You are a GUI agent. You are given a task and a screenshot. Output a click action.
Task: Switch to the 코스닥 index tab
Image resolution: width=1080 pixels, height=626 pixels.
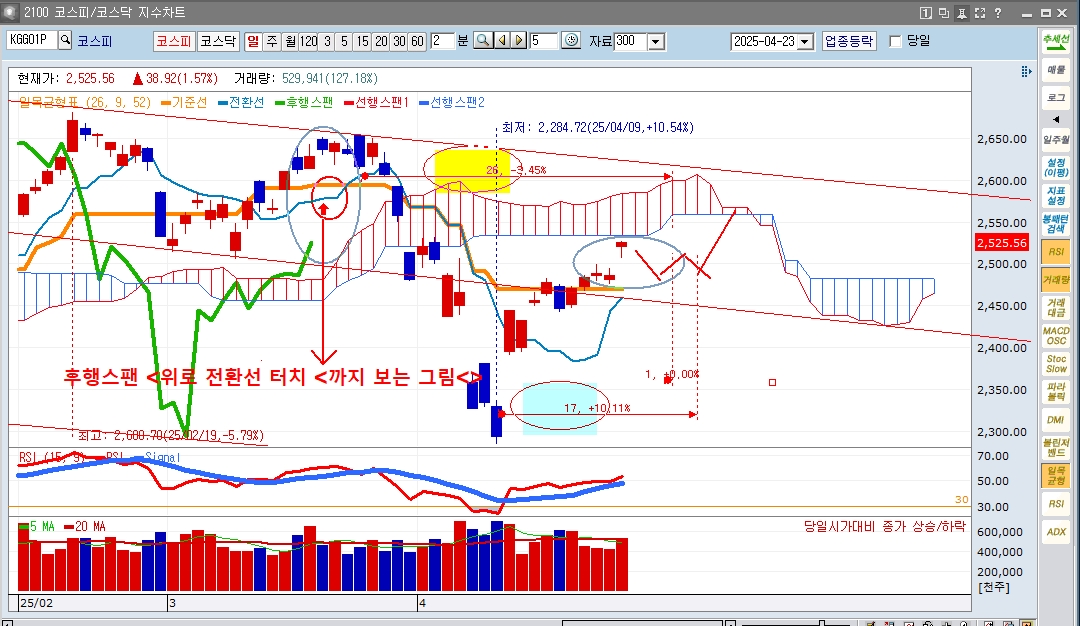217,41
